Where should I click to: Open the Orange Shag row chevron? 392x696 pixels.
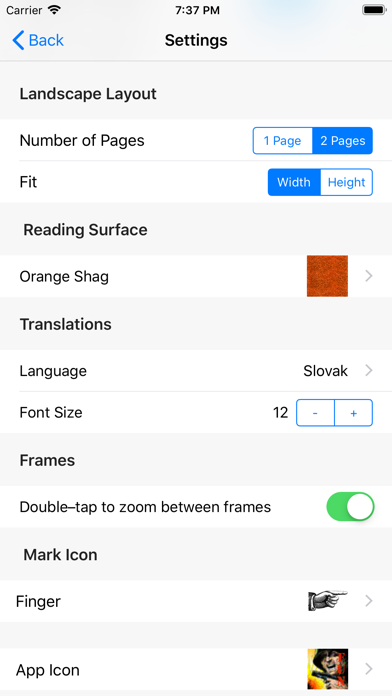click(368, 276)
